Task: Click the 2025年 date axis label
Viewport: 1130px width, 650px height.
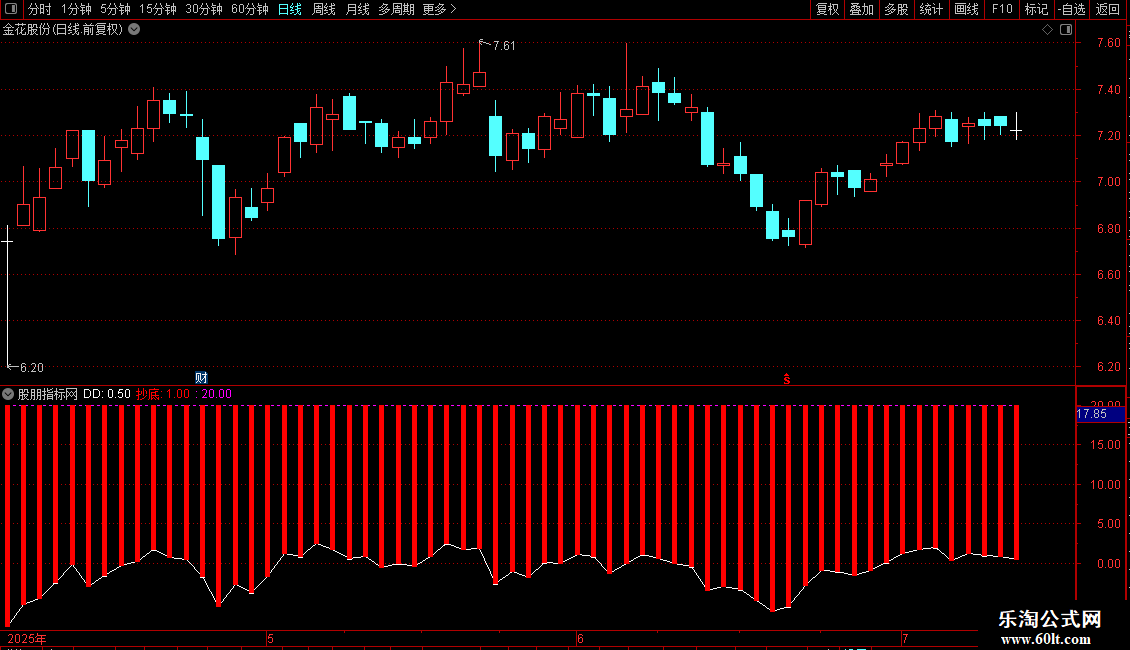Action: point(27,638)
